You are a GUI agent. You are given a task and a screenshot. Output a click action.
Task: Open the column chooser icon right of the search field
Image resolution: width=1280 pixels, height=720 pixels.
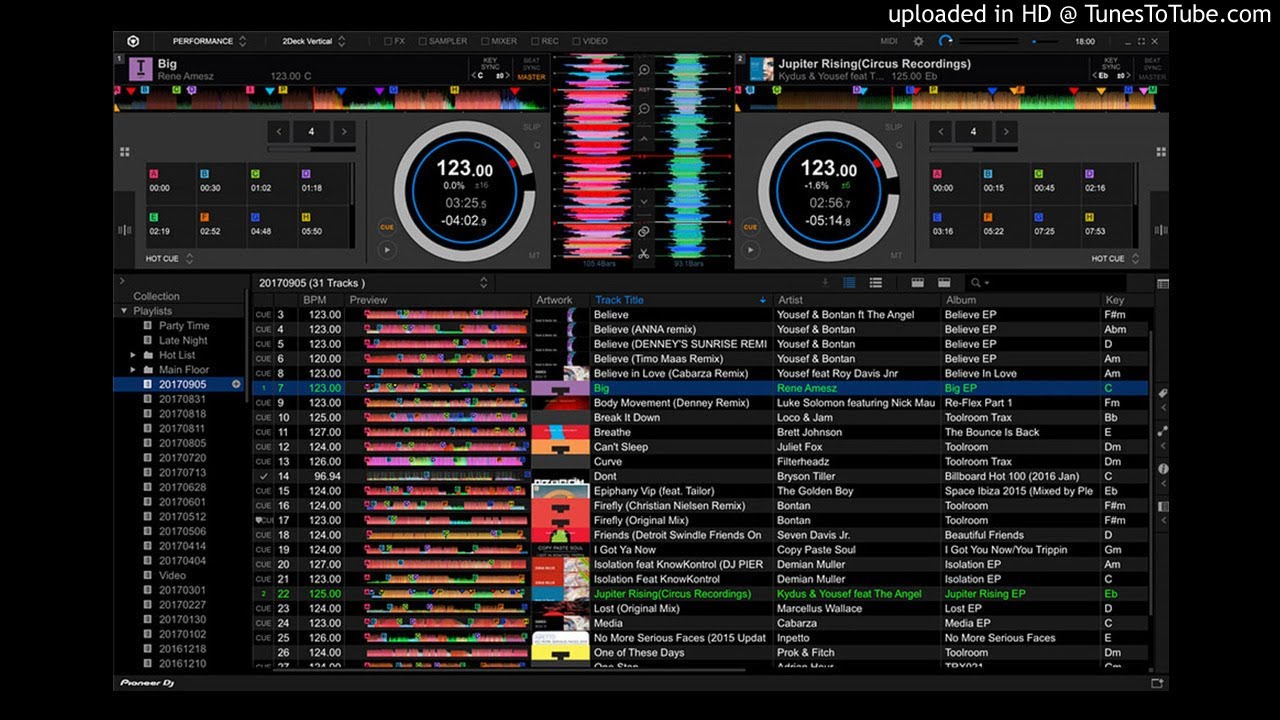coord(1162,284)
